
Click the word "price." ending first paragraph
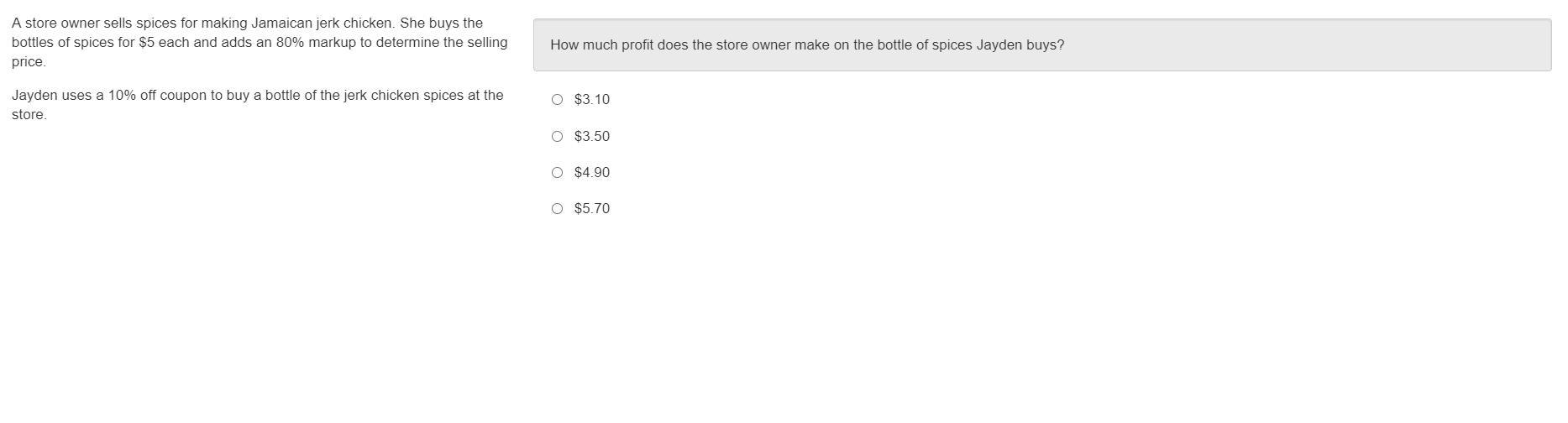[x=29, y=62]
